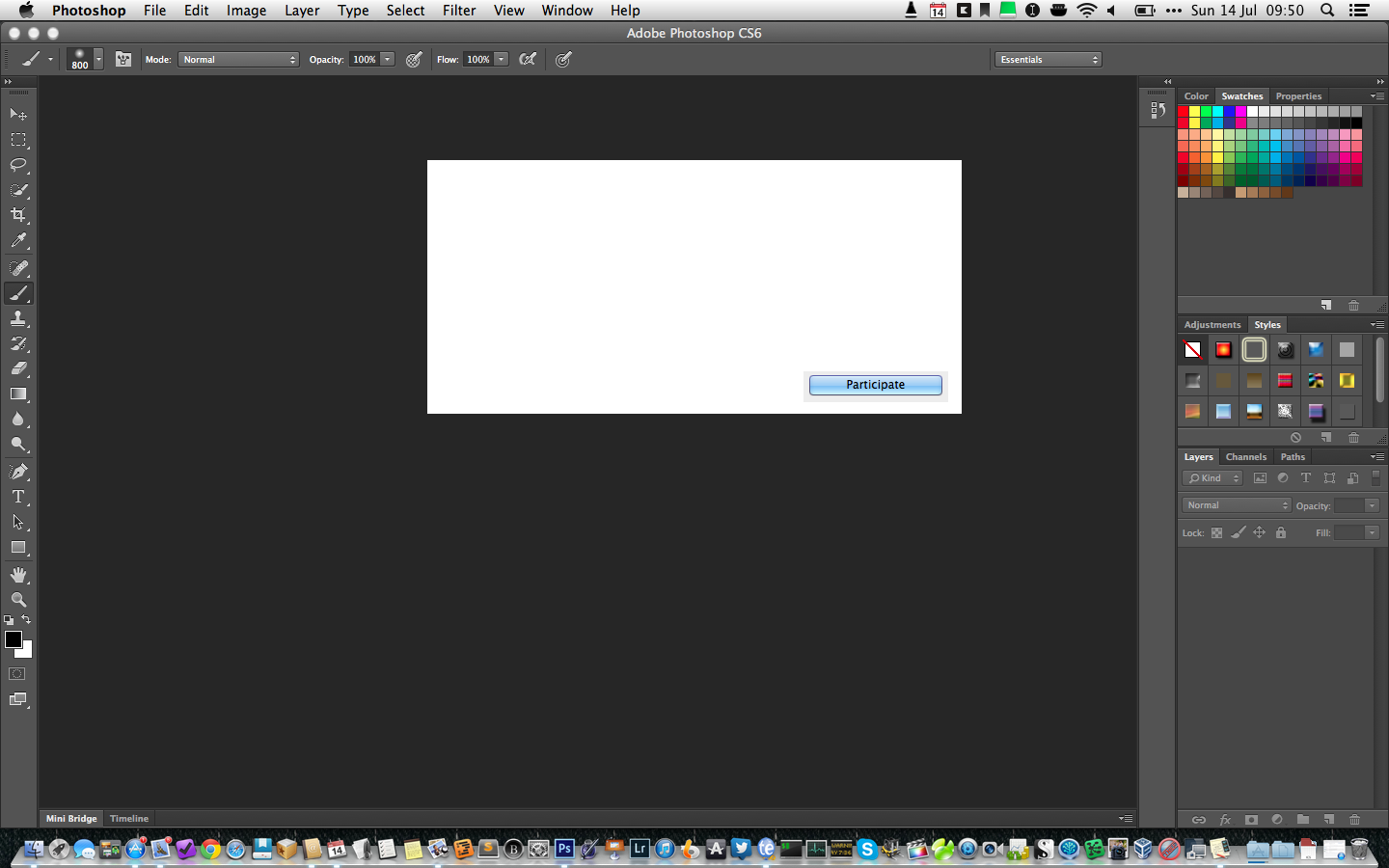Enable airbrush-style build-up effects
1389x868 pixels.
tap(528, 60)
